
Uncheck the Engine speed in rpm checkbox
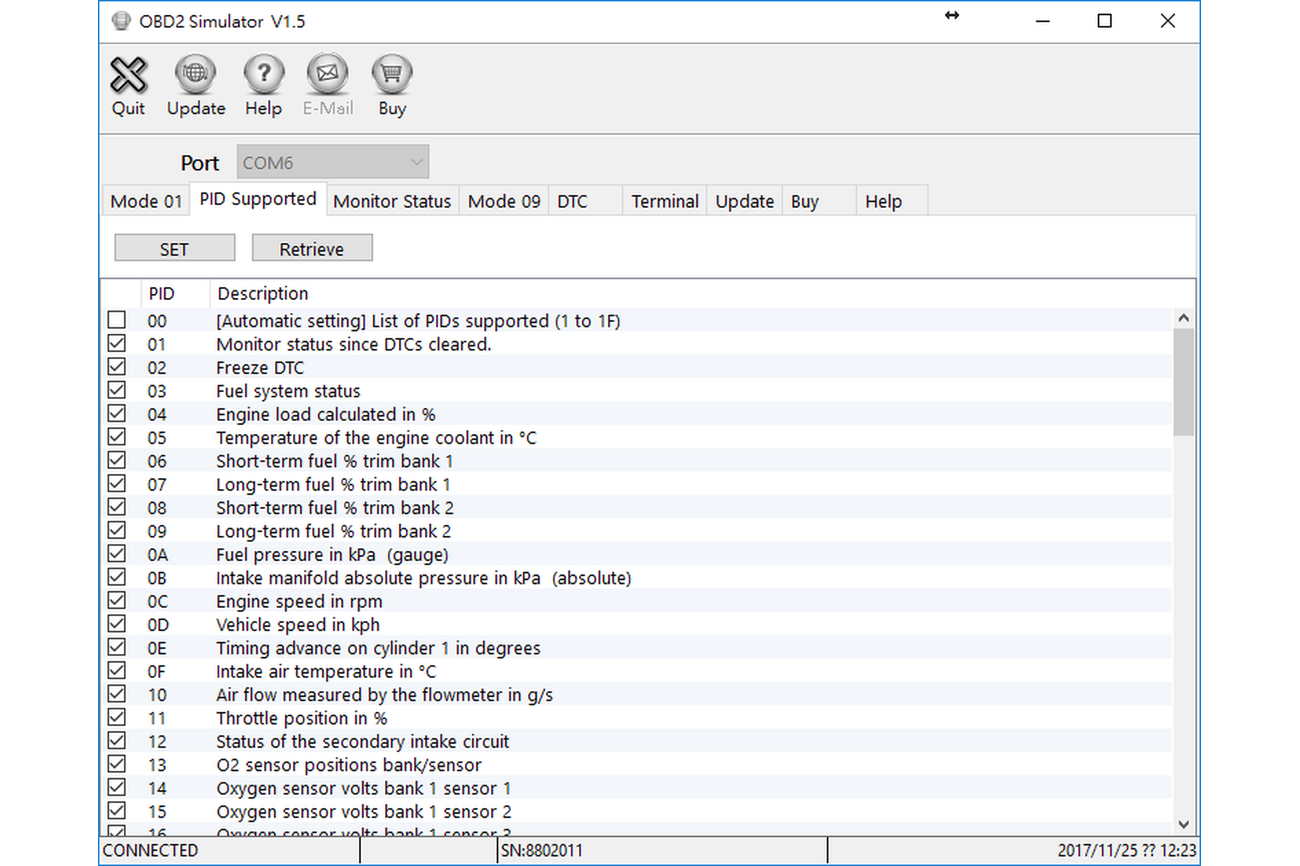(x=117, y=601)
